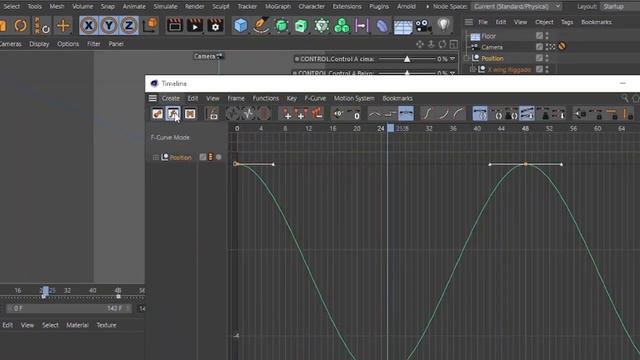Open Control A cima HUD dropdown arrow
640x360 pixels.
pyautogui.click(x=453, y=59)
